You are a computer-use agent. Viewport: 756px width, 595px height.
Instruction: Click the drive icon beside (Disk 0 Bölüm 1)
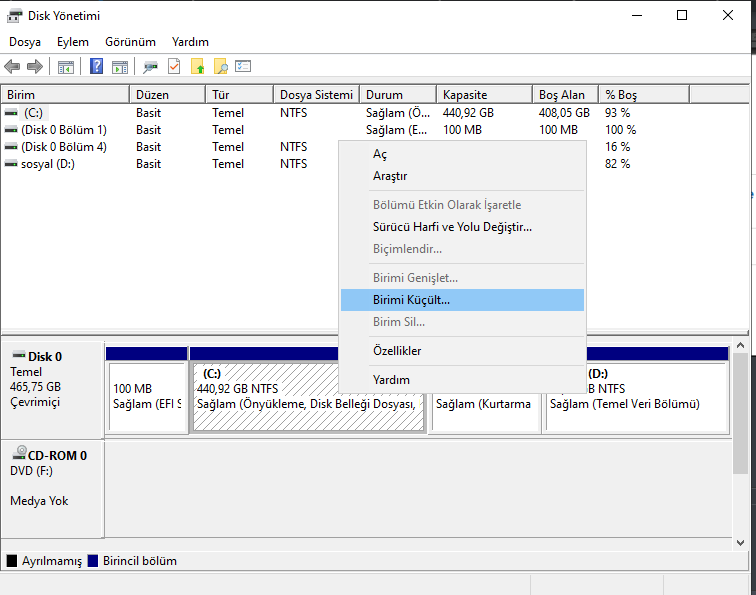(11, 130)
